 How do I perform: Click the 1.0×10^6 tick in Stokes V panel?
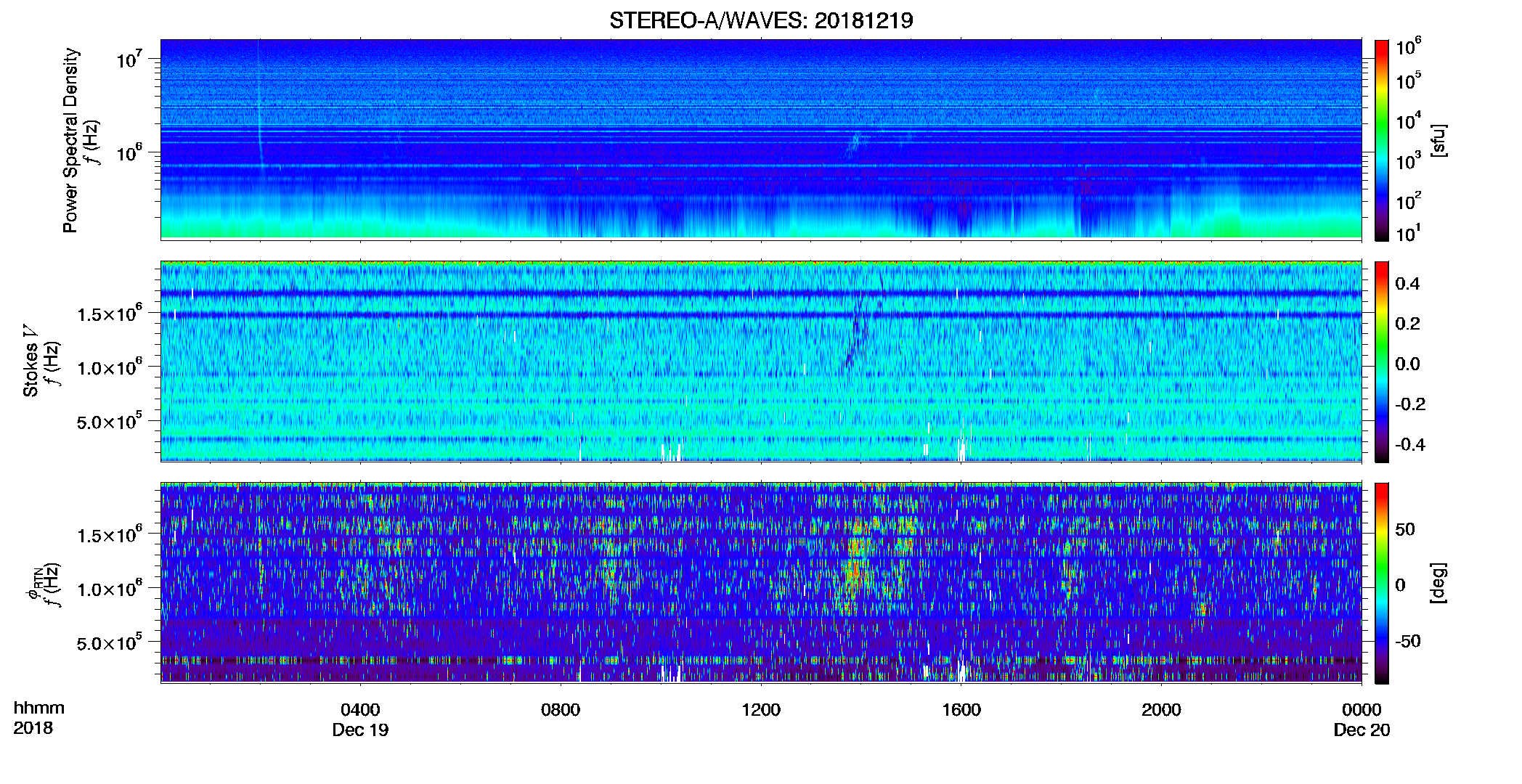click(x=110, y=367)
